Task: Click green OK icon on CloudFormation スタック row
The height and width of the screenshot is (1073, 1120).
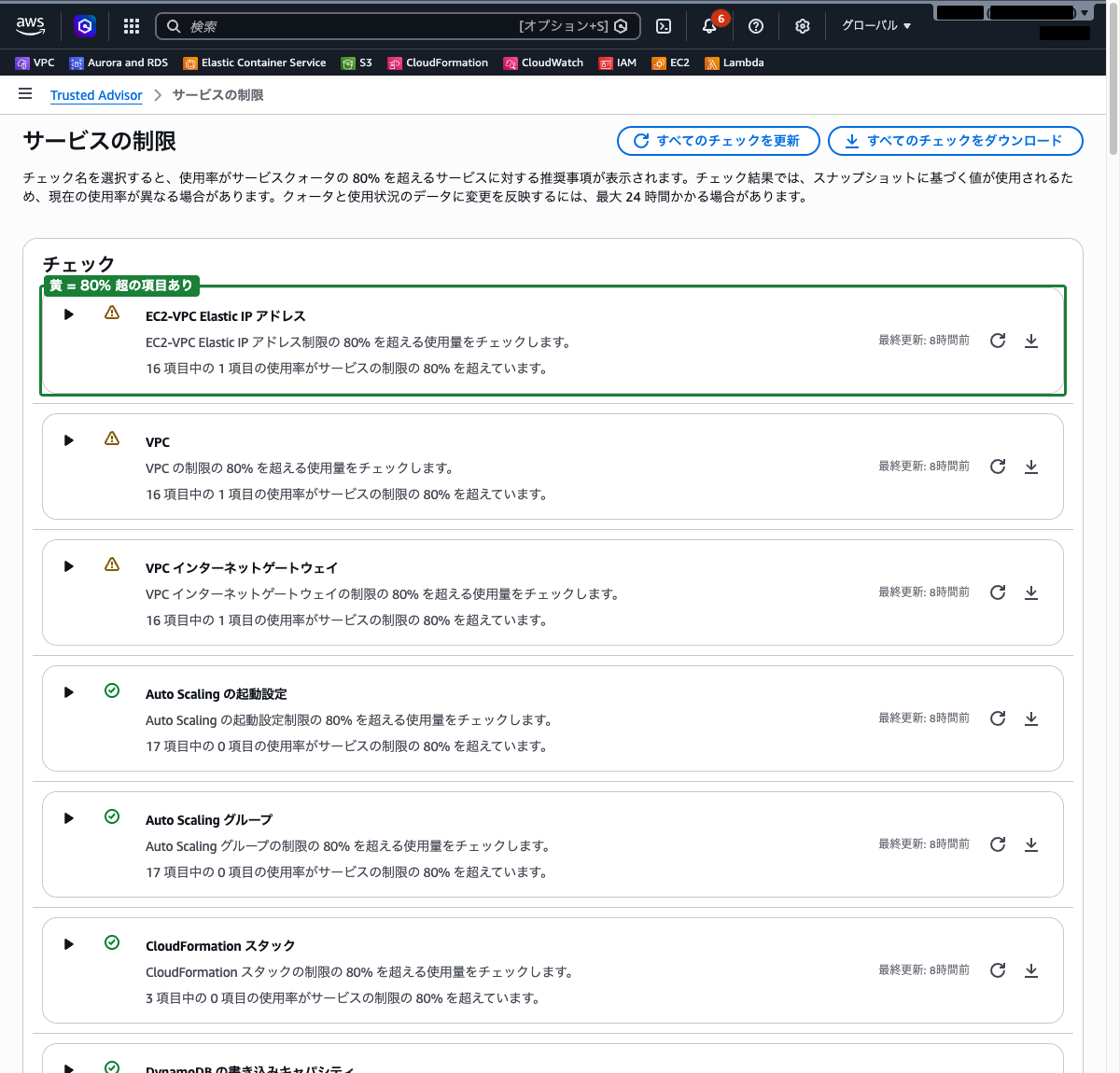Action: (x=112, y=942)
